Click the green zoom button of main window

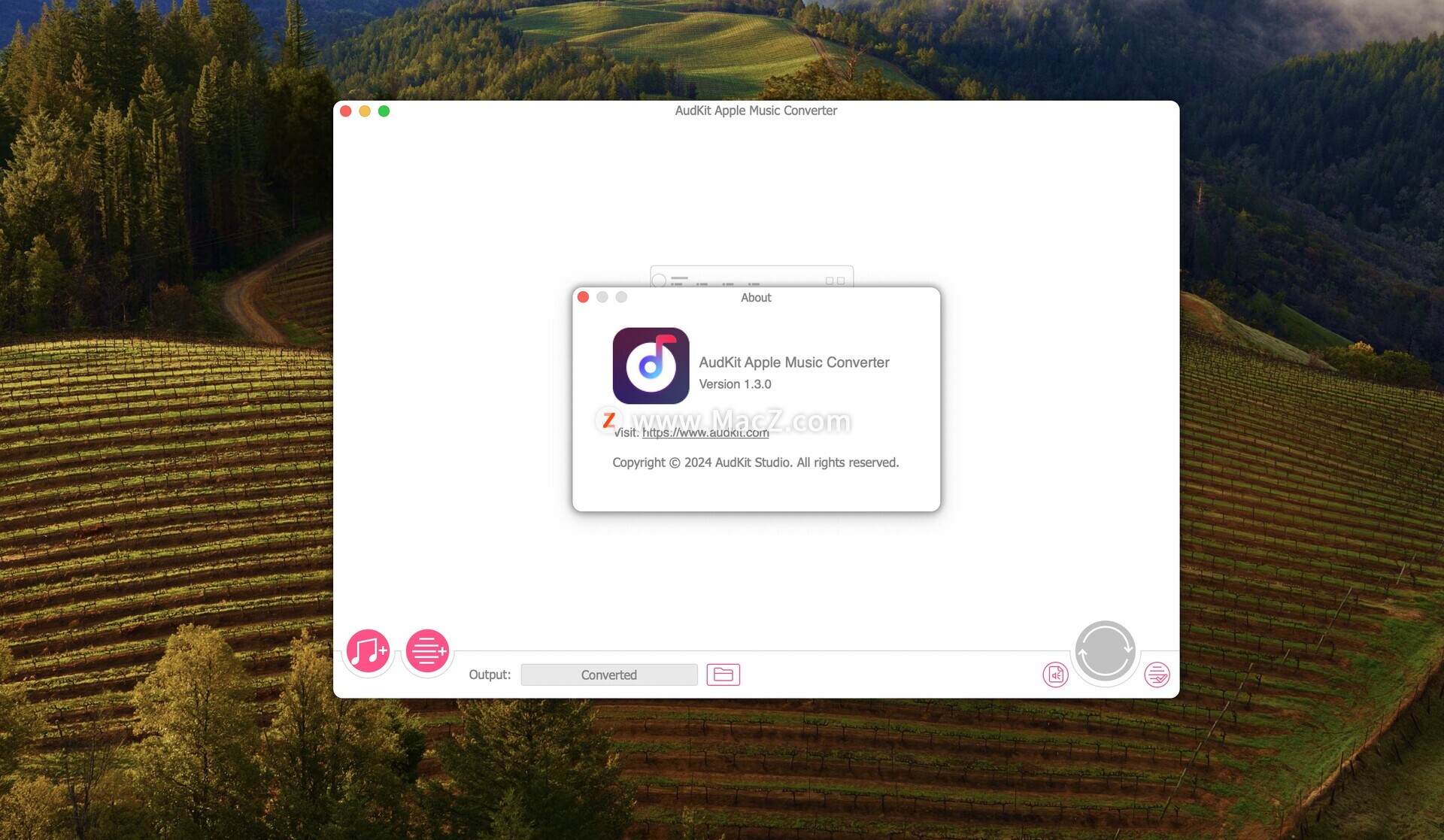point(384,111)
